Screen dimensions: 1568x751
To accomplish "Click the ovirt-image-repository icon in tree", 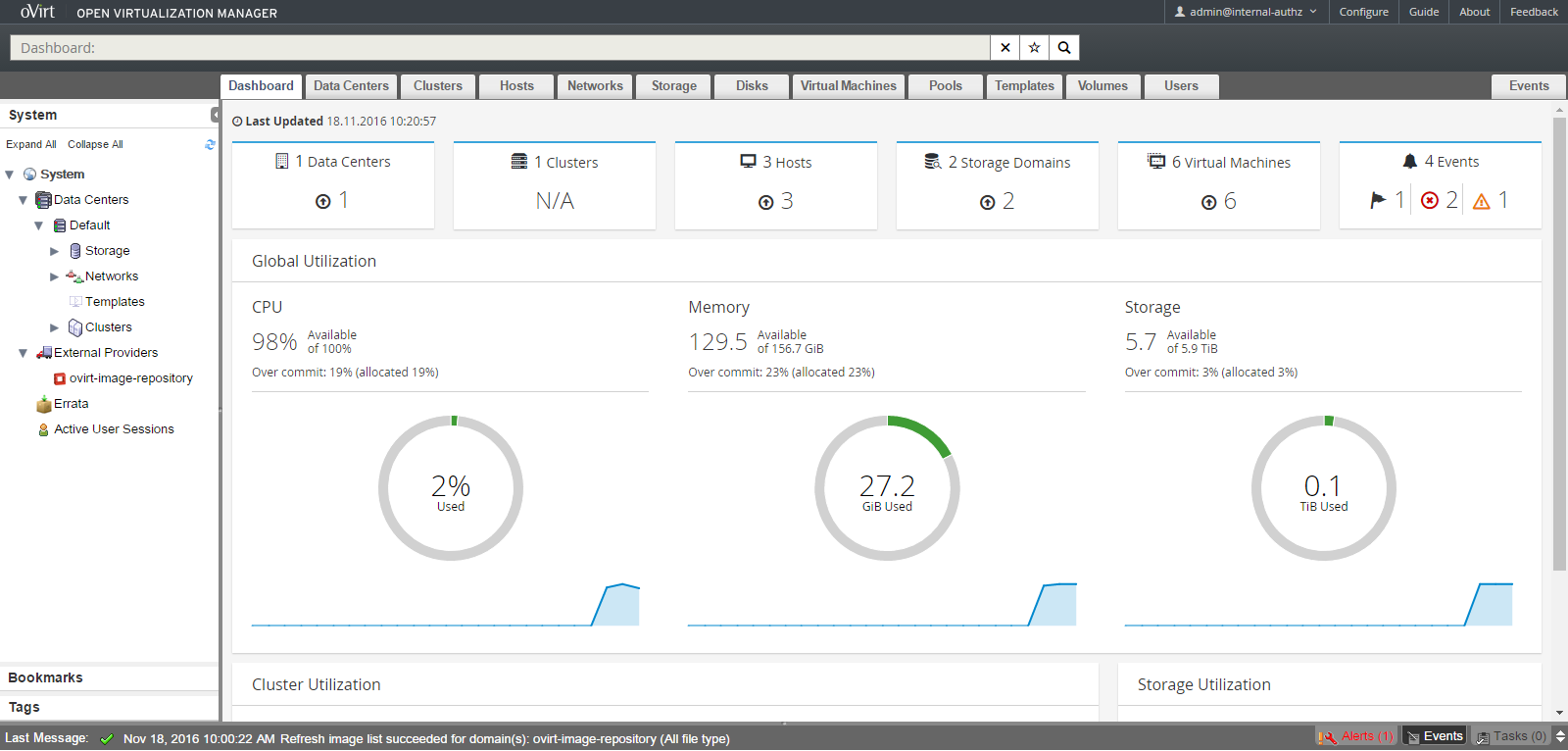I will (x=60, y=378).
